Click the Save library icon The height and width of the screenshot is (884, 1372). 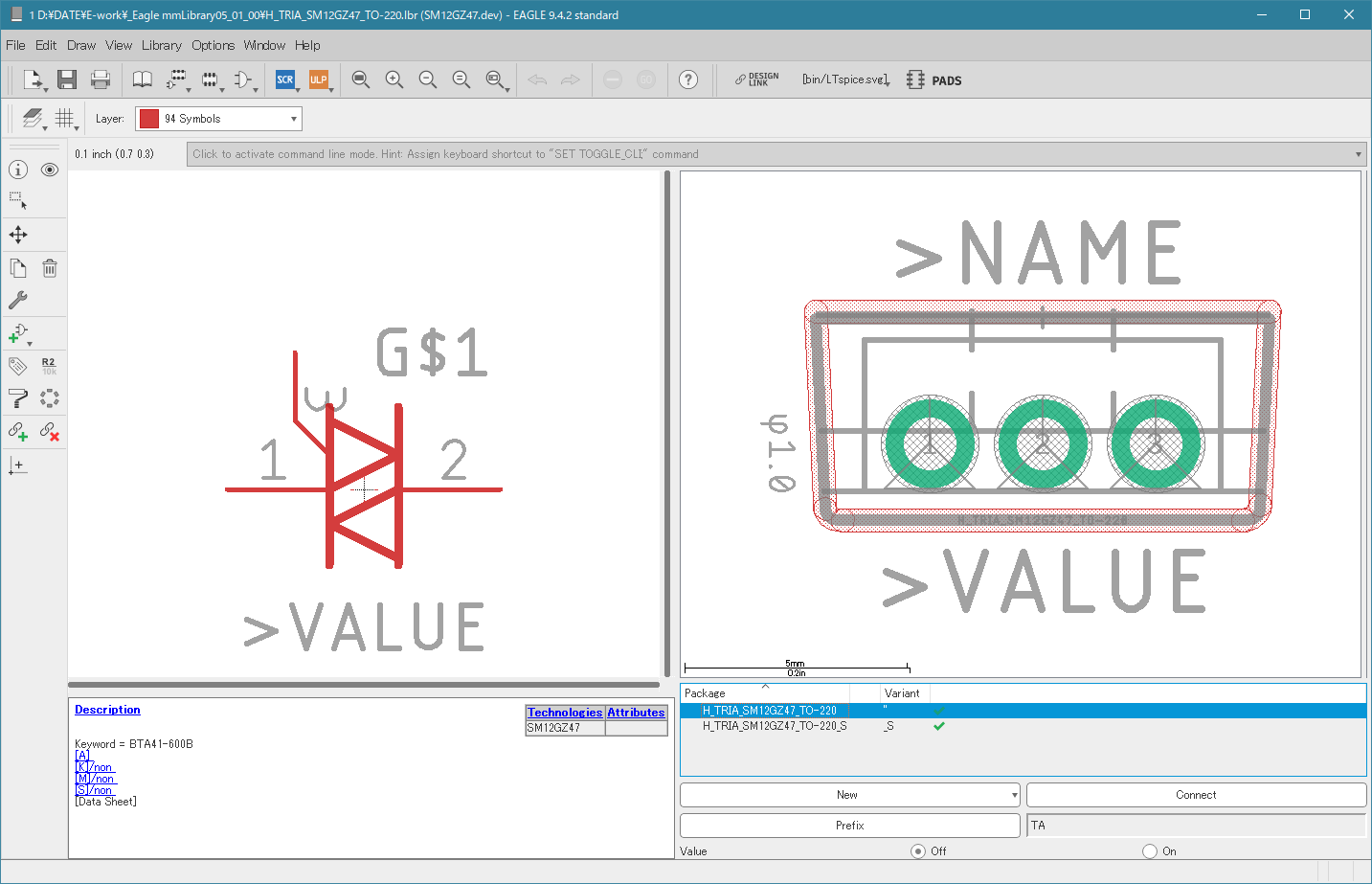(x=66, y=79)
